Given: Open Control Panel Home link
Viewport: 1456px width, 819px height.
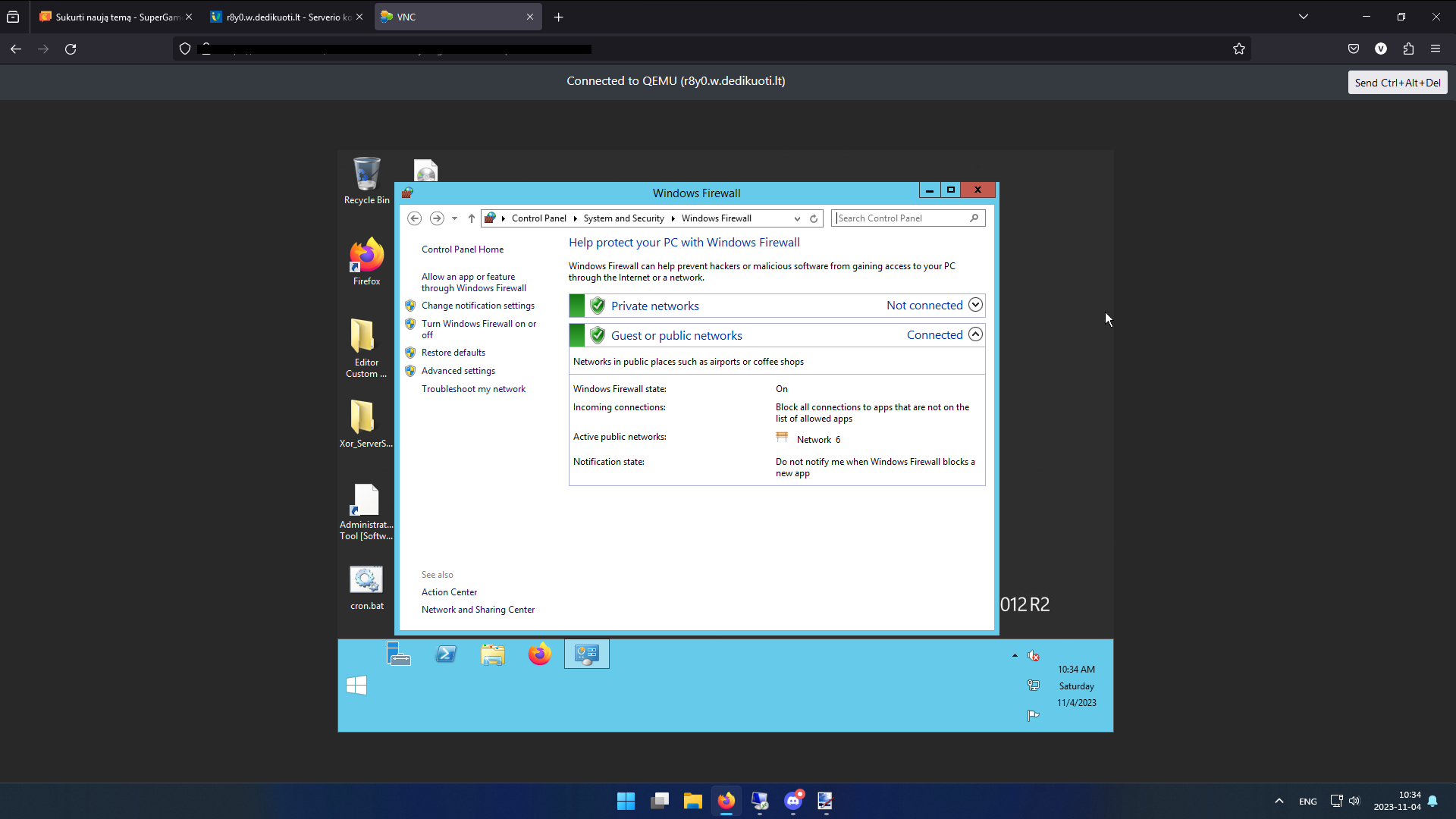Looking at the screenshot, I should [463, 249].
